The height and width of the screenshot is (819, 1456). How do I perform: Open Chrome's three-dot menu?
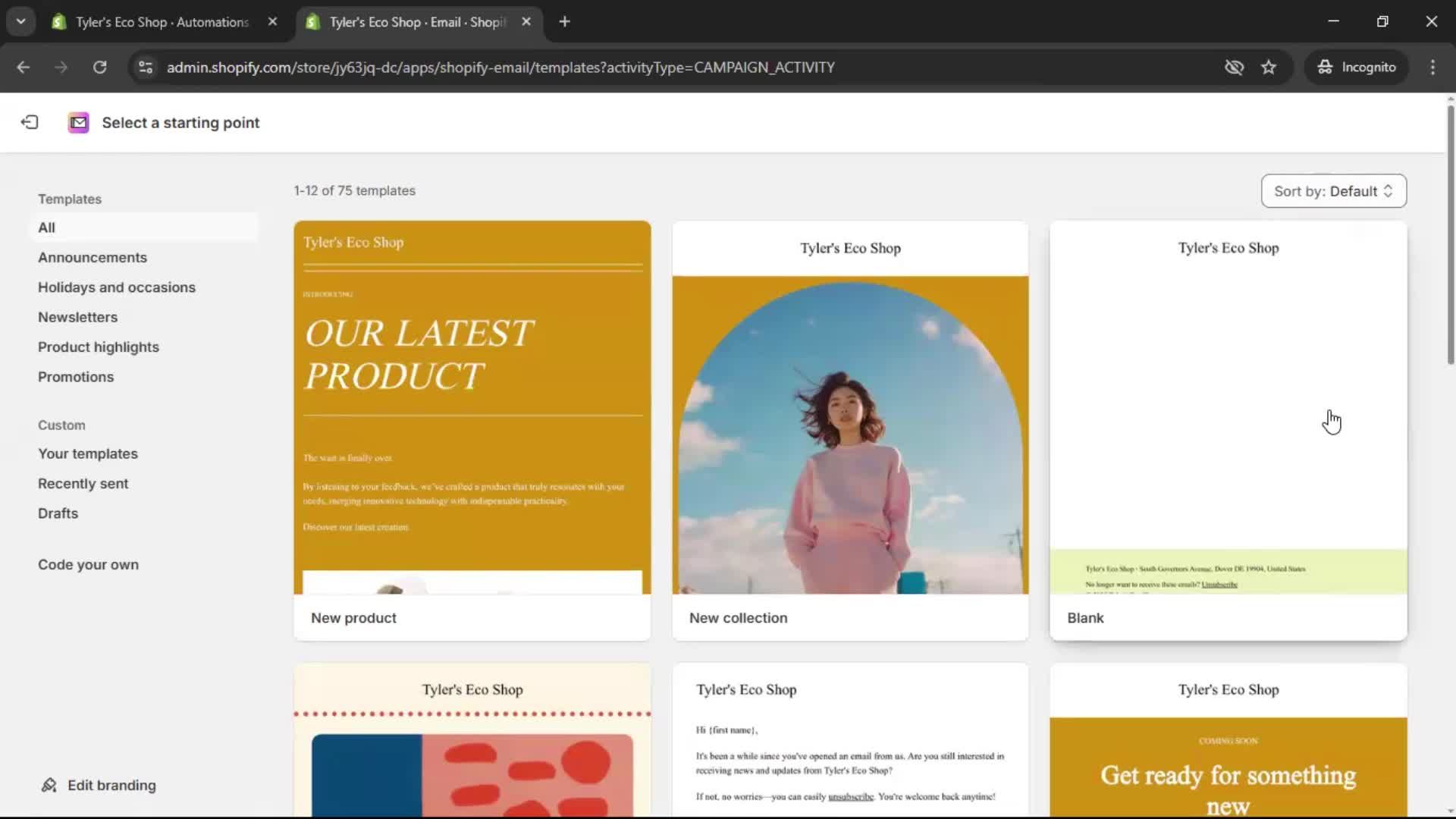(x=1432, y=67)
